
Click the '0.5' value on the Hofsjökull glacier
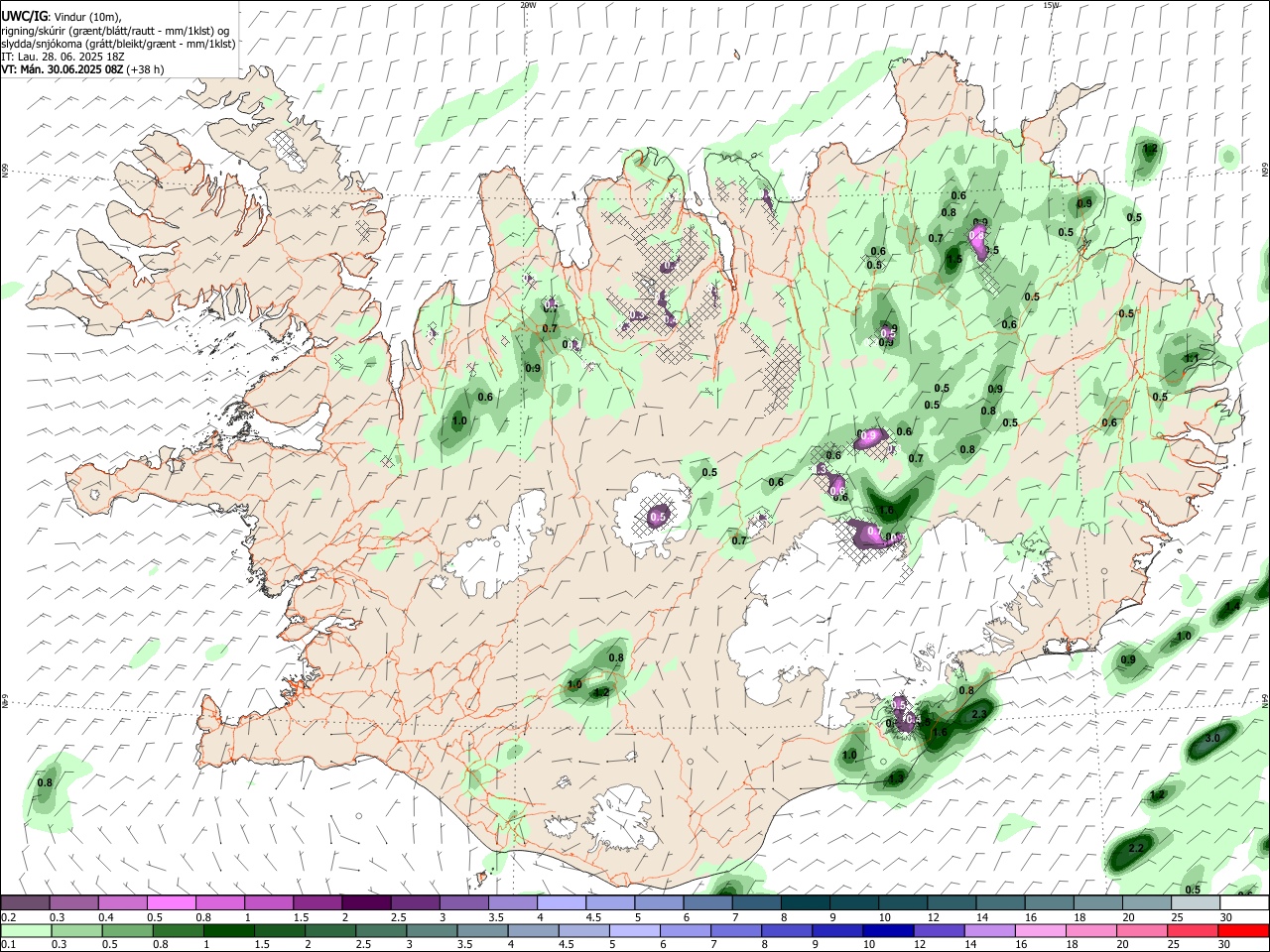click(x=658, y=517)
